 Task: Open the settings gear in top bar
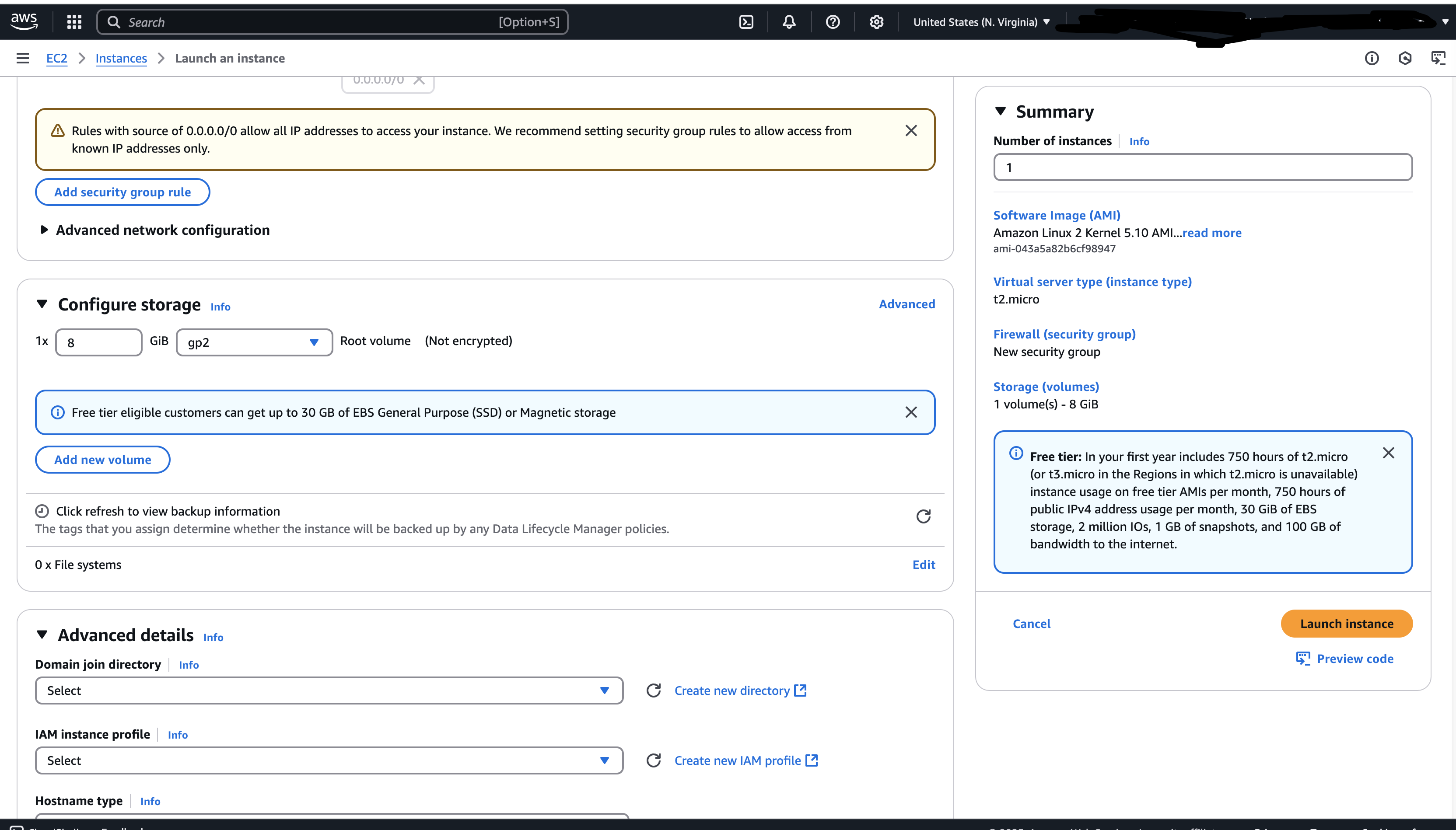click(x=877, y=22)
